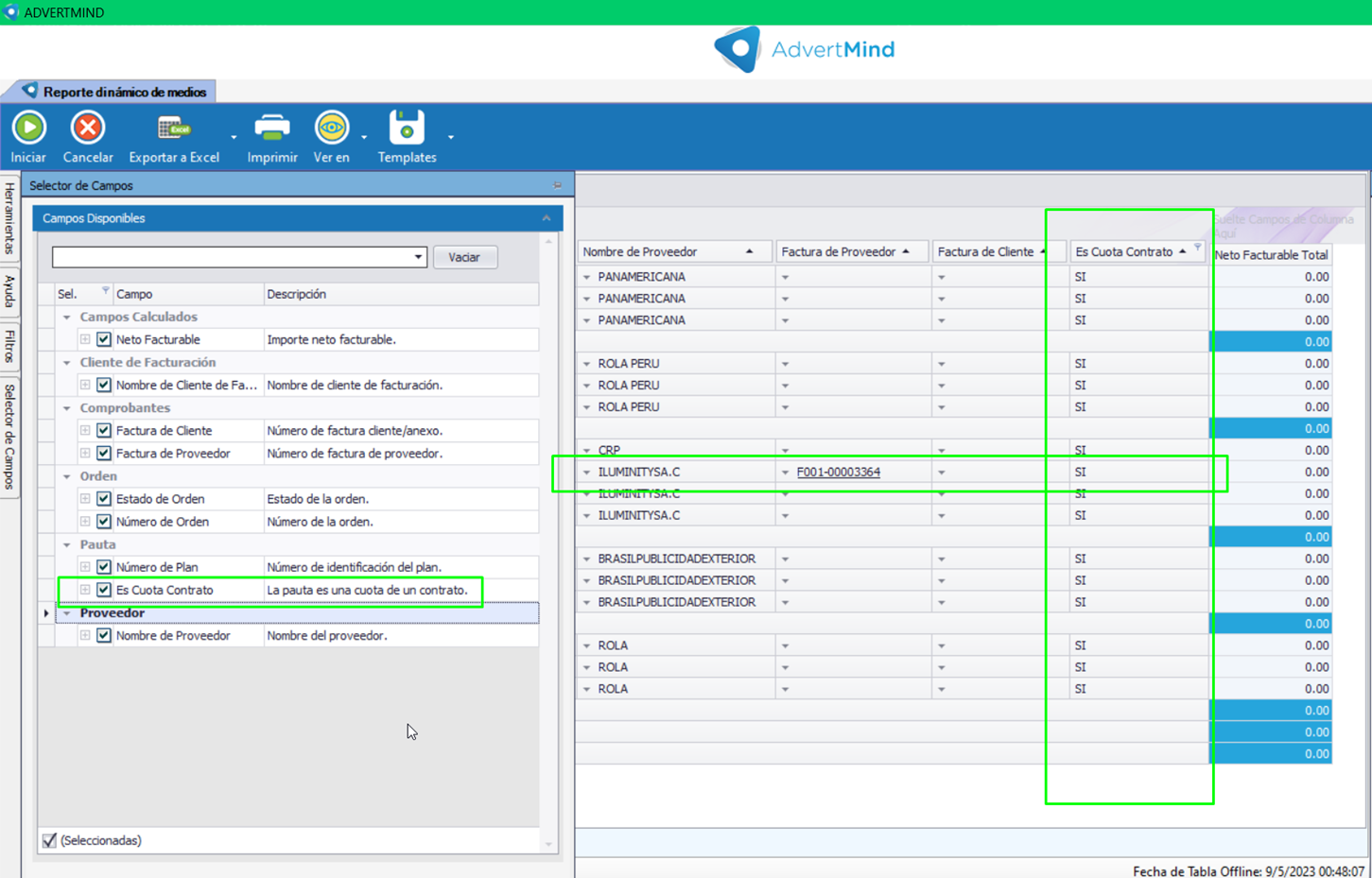The height and width of the screenshot is (878, 1372).
Task: Open the Ver en dropdown arrow
Action: pyautogui.click(x=364, y=137)
